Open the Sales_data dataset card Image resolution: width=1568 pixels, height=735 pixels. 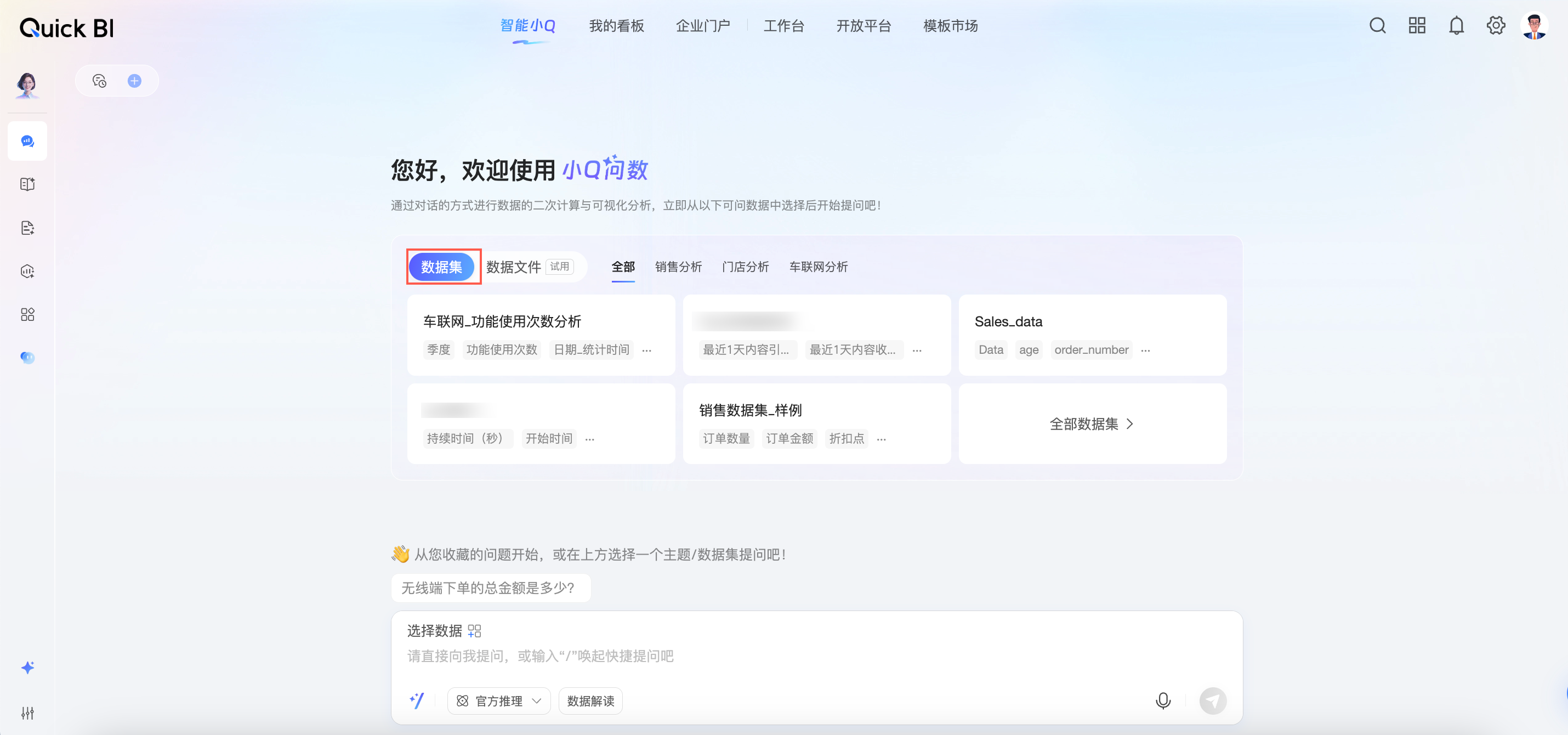coord(1093,335)
